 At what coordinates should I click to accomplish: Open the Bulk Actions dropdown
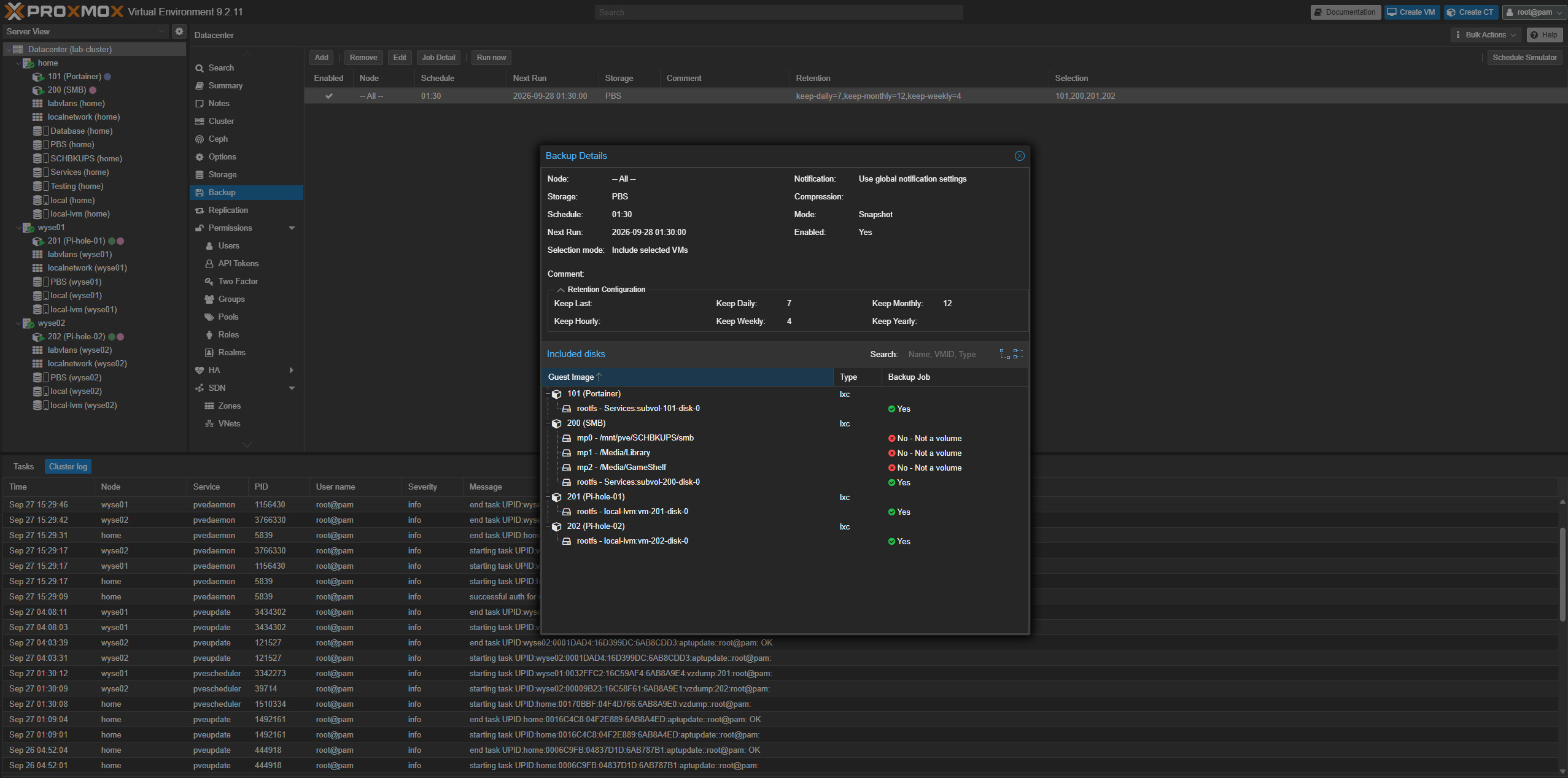pos(1486,35)
